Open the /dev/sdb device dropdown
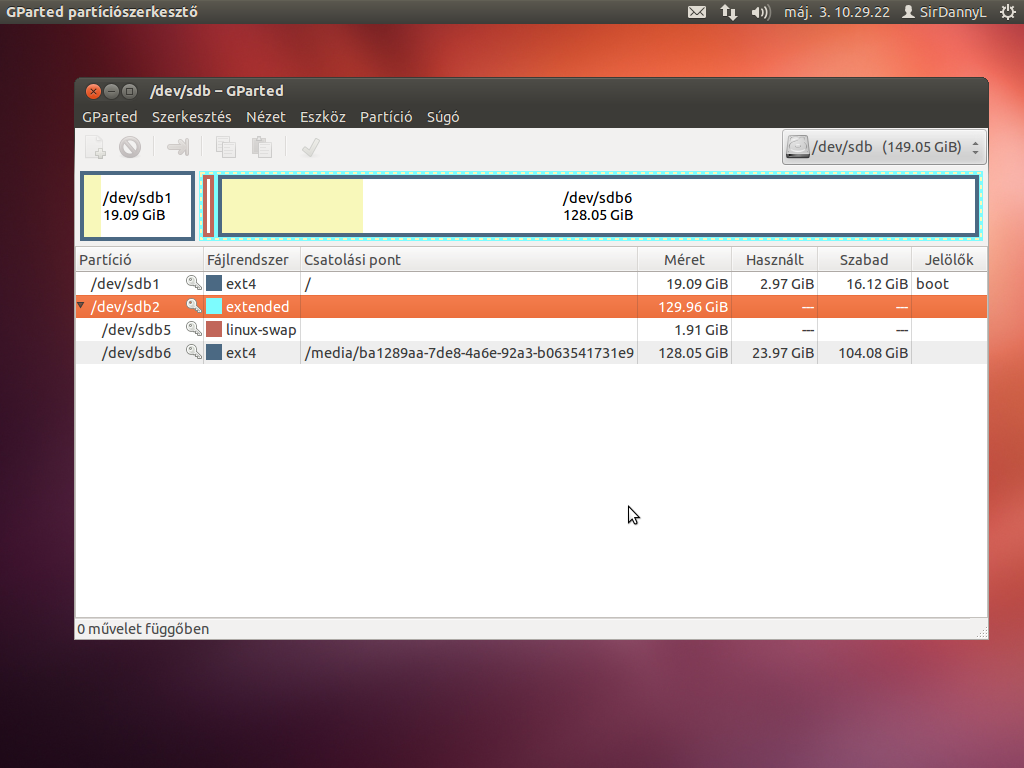This screenshot has height=768, width=1024. point(884,147)
